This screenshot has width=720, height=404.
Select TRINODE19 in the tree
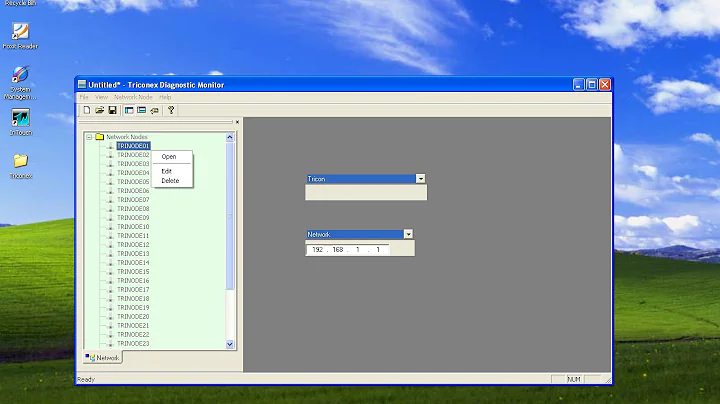[x=133, y=308]
